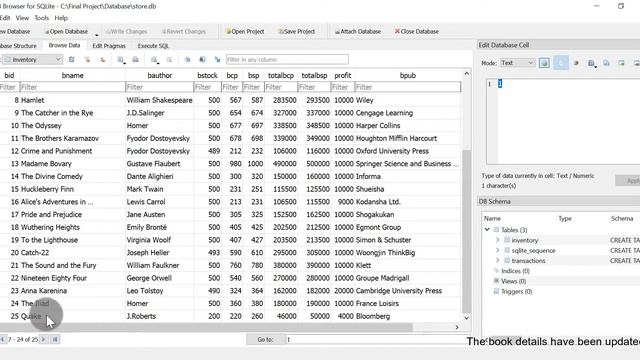Select Triggers (0) in DB Schema tree
This screenshot has width=640, height=360.
[516, 291]
